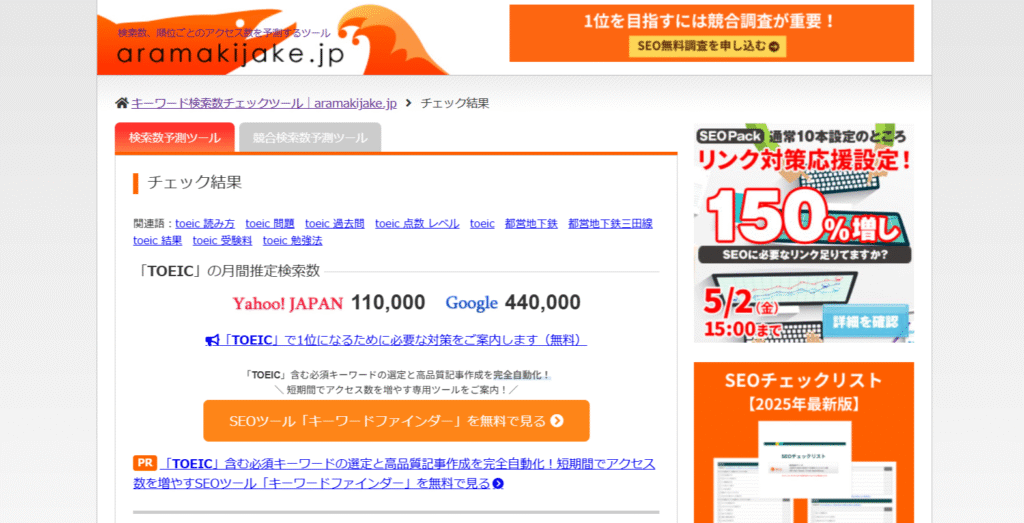This screenshot has width=1024, height=523.
Task: Switch to the 競合検索数予測ツール tab
Action: click(x=310, y=138)
